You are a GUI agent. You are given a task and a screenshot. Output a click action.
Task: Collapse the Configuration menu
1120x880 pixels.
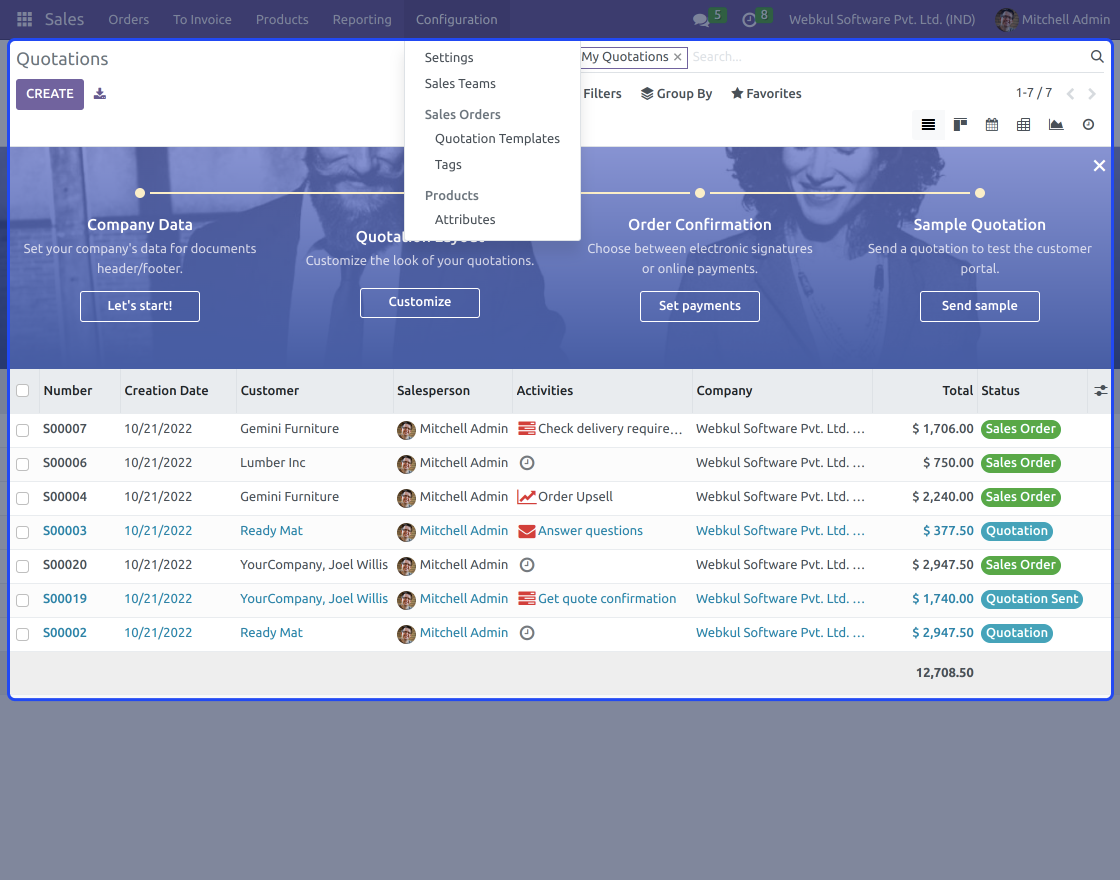[456, 19]
